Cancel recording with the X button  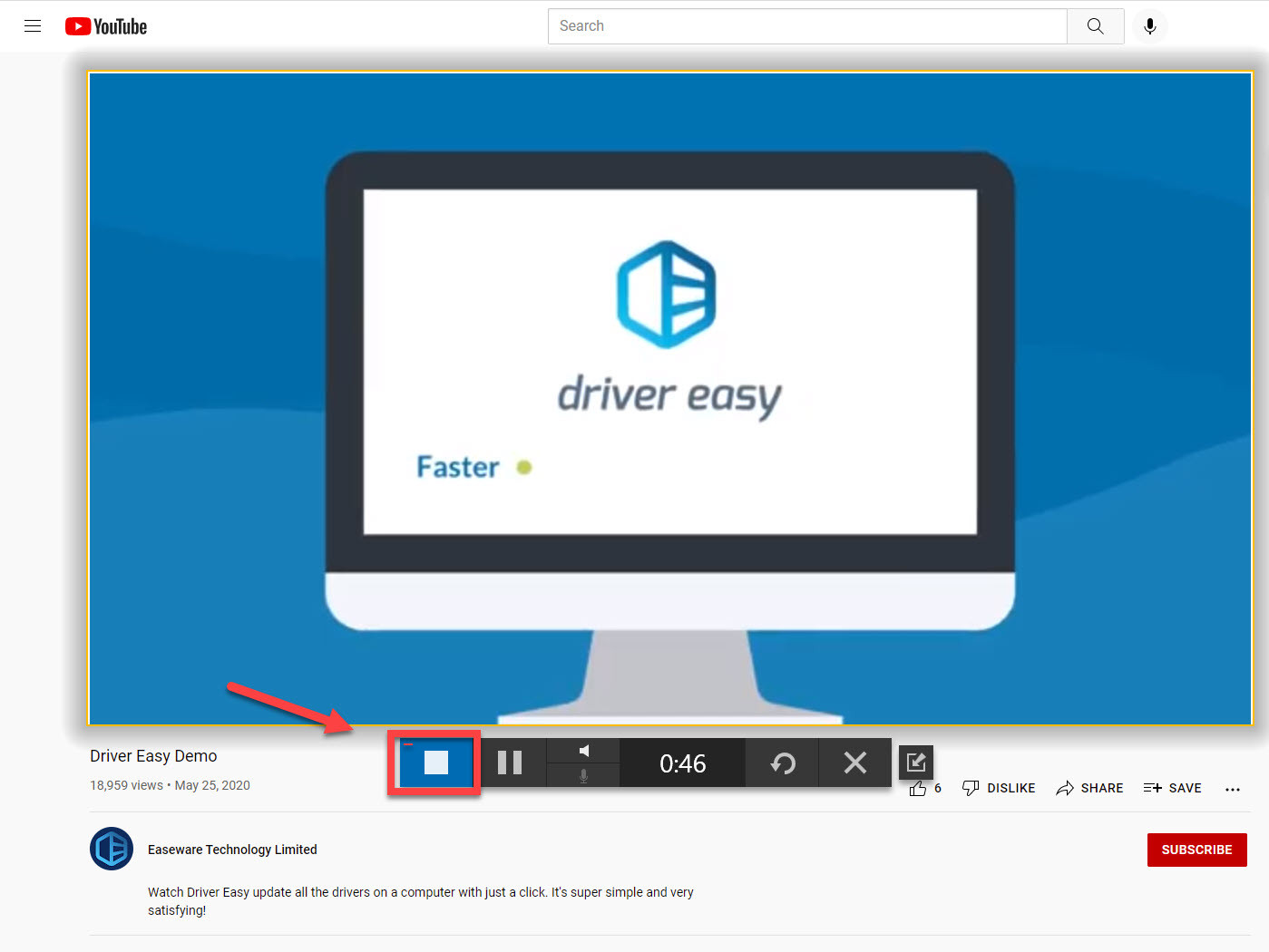coord(855,763)
